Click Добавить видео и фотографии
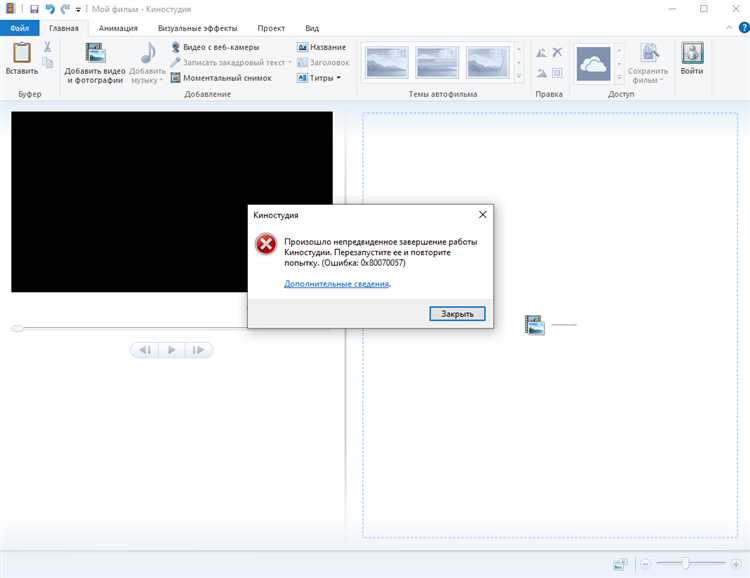 [x=95, y=63]
